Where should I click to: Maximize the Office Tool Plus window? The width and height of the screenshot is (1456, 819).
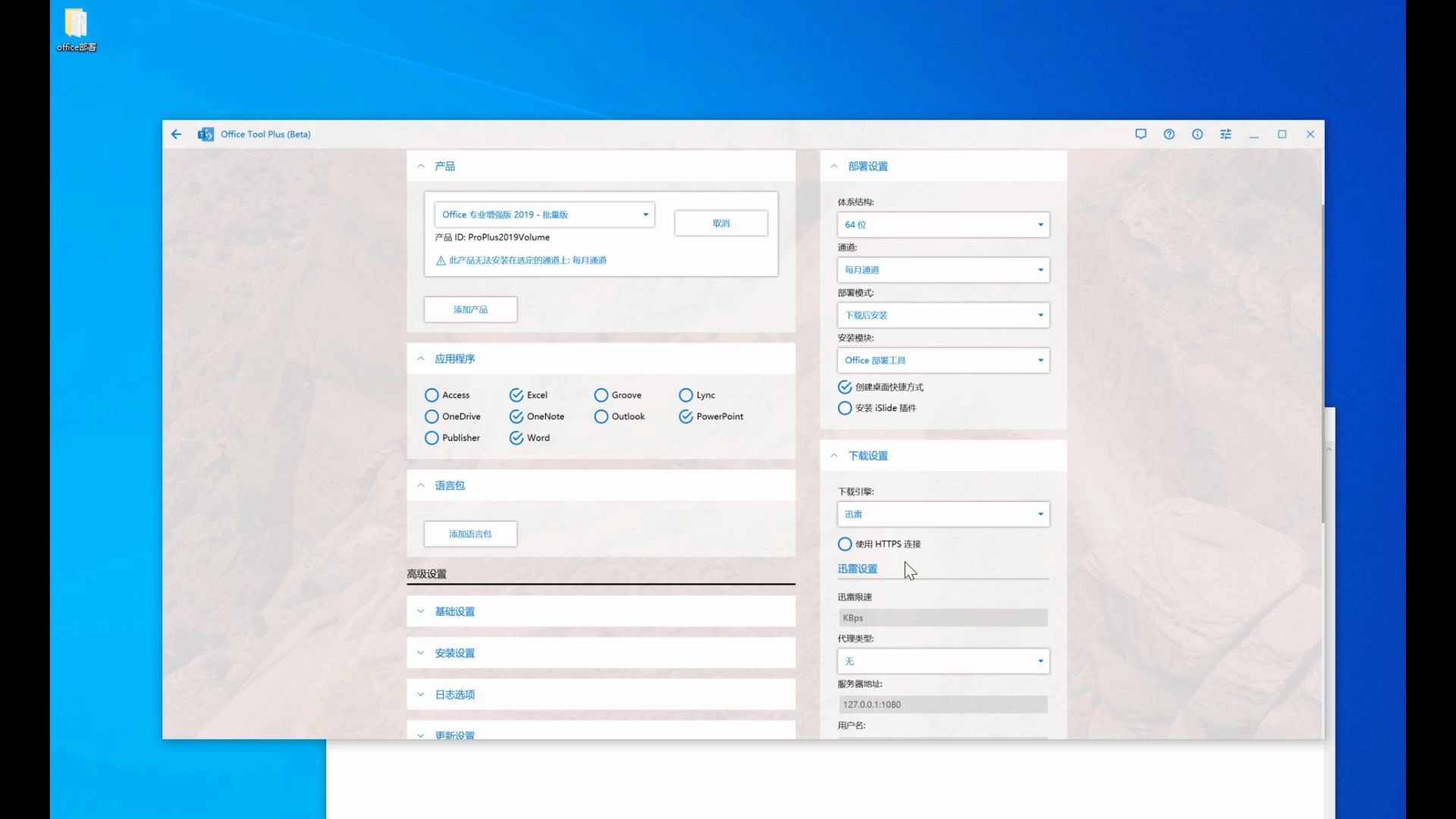(1282, 134)
